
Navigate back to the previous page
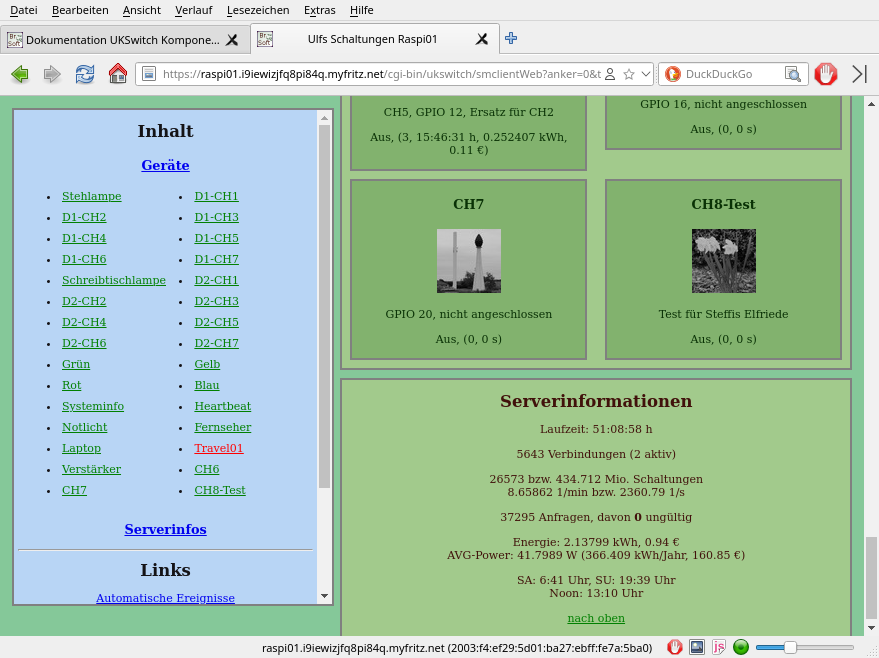[x=20, y=74]
